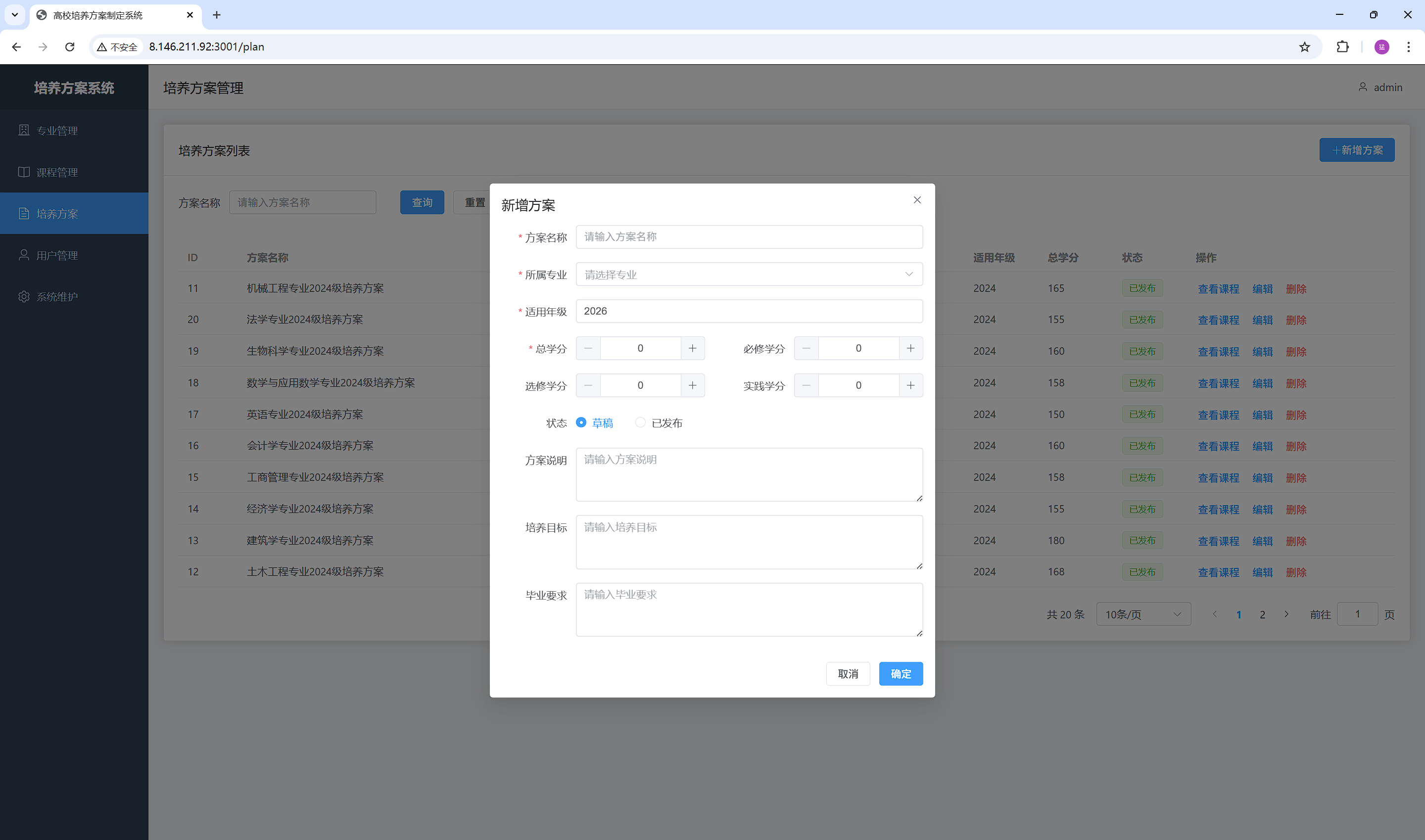This screenshot has width=1425, height=840.
Task: Reload the page via browser refresh icon
Action: click(70, 47)
